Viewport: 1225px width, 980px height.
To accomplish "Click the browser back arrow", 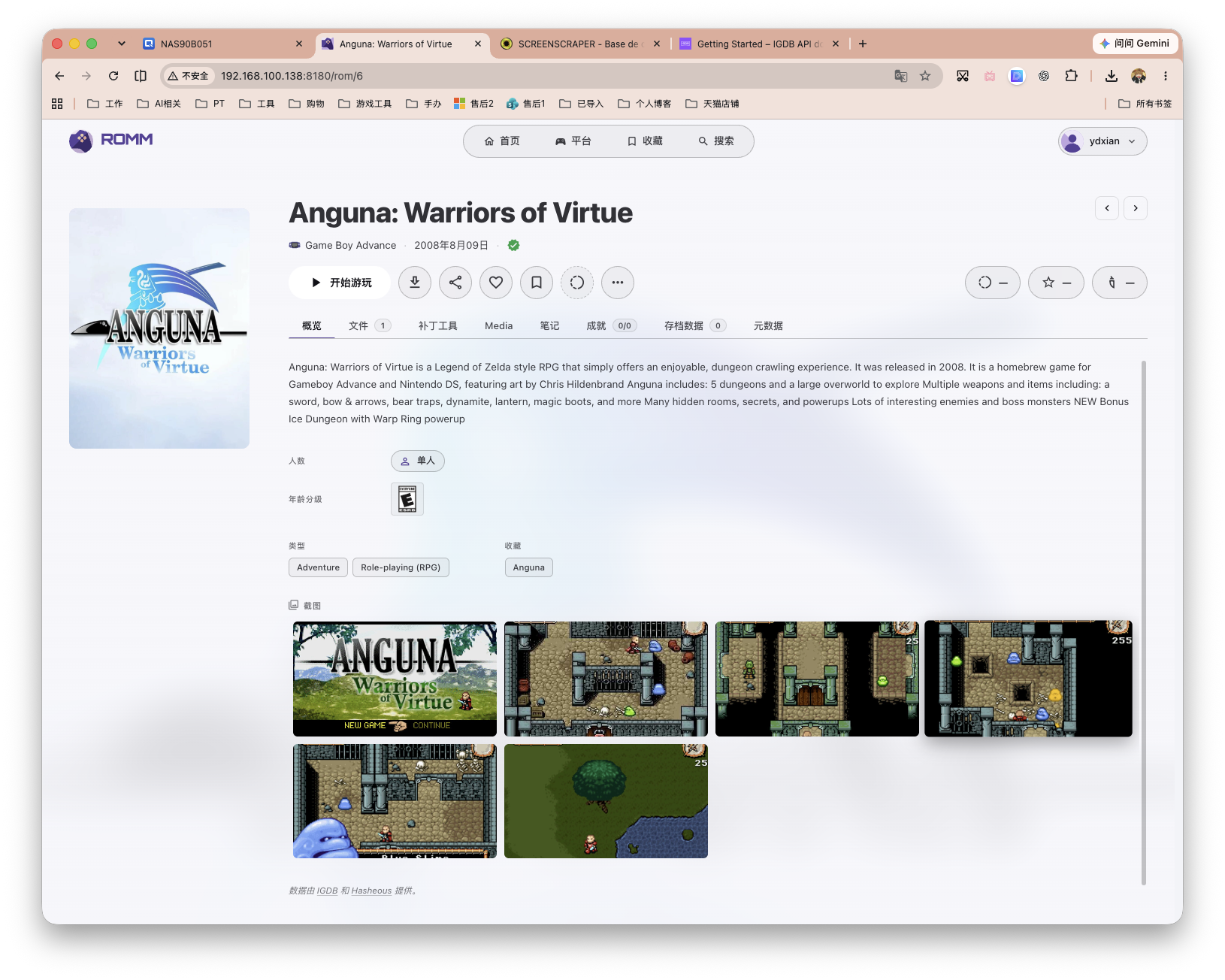I will [59, 76].
